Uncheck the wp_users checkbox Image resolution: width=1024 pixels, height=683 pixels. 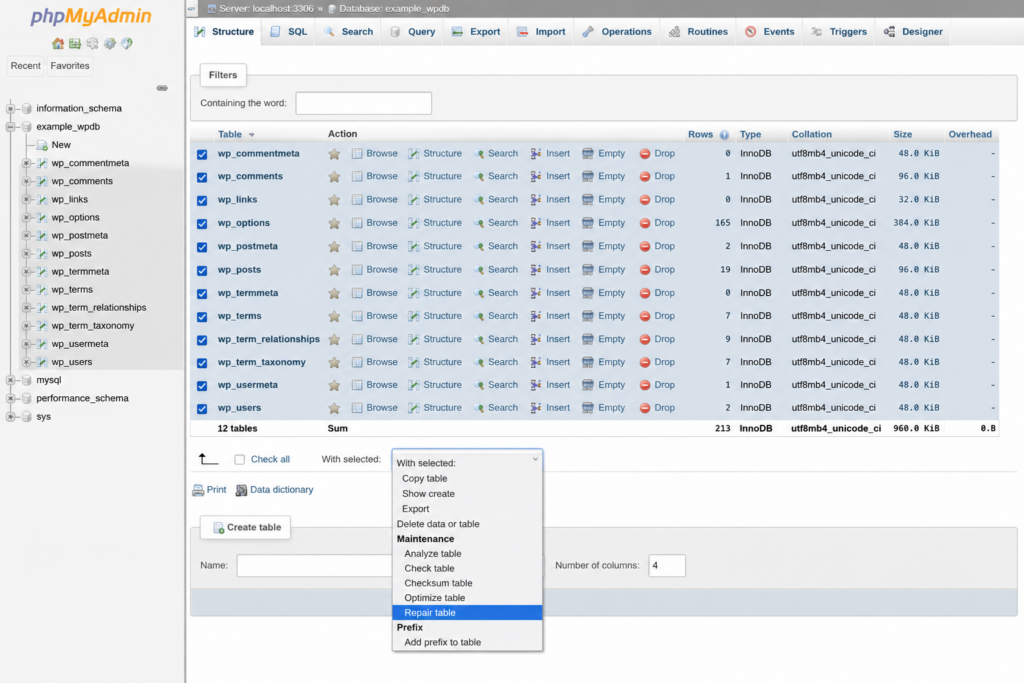tap(202, 409)
